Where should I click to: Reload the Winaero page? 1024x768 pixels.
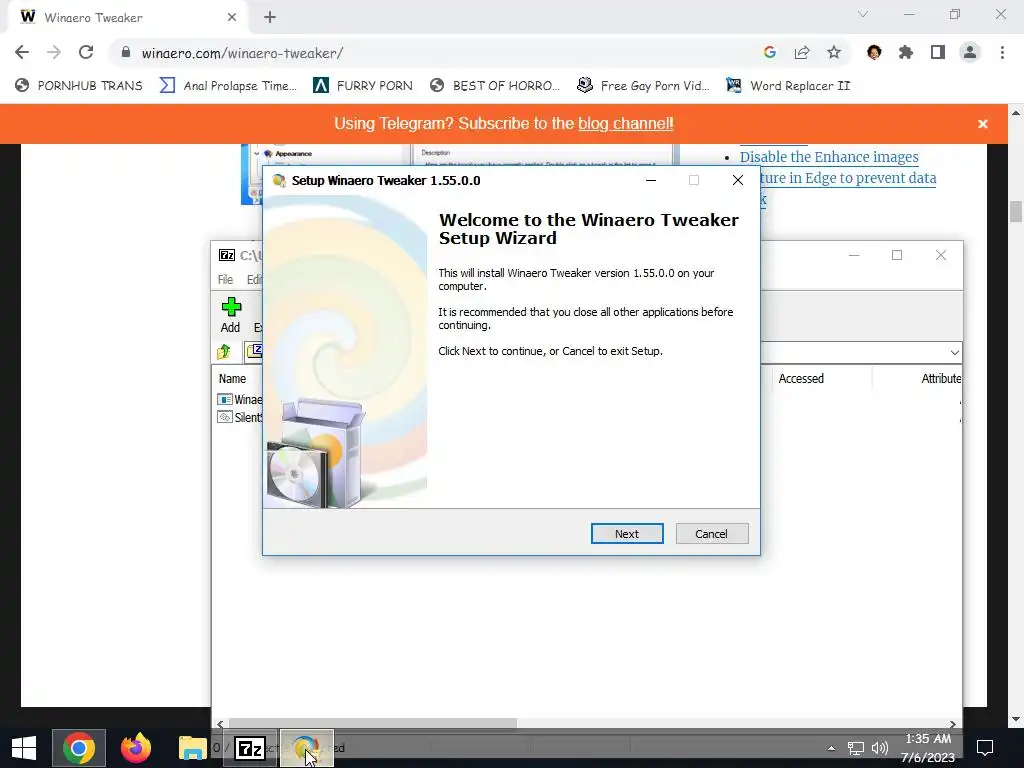coord(86,53)
